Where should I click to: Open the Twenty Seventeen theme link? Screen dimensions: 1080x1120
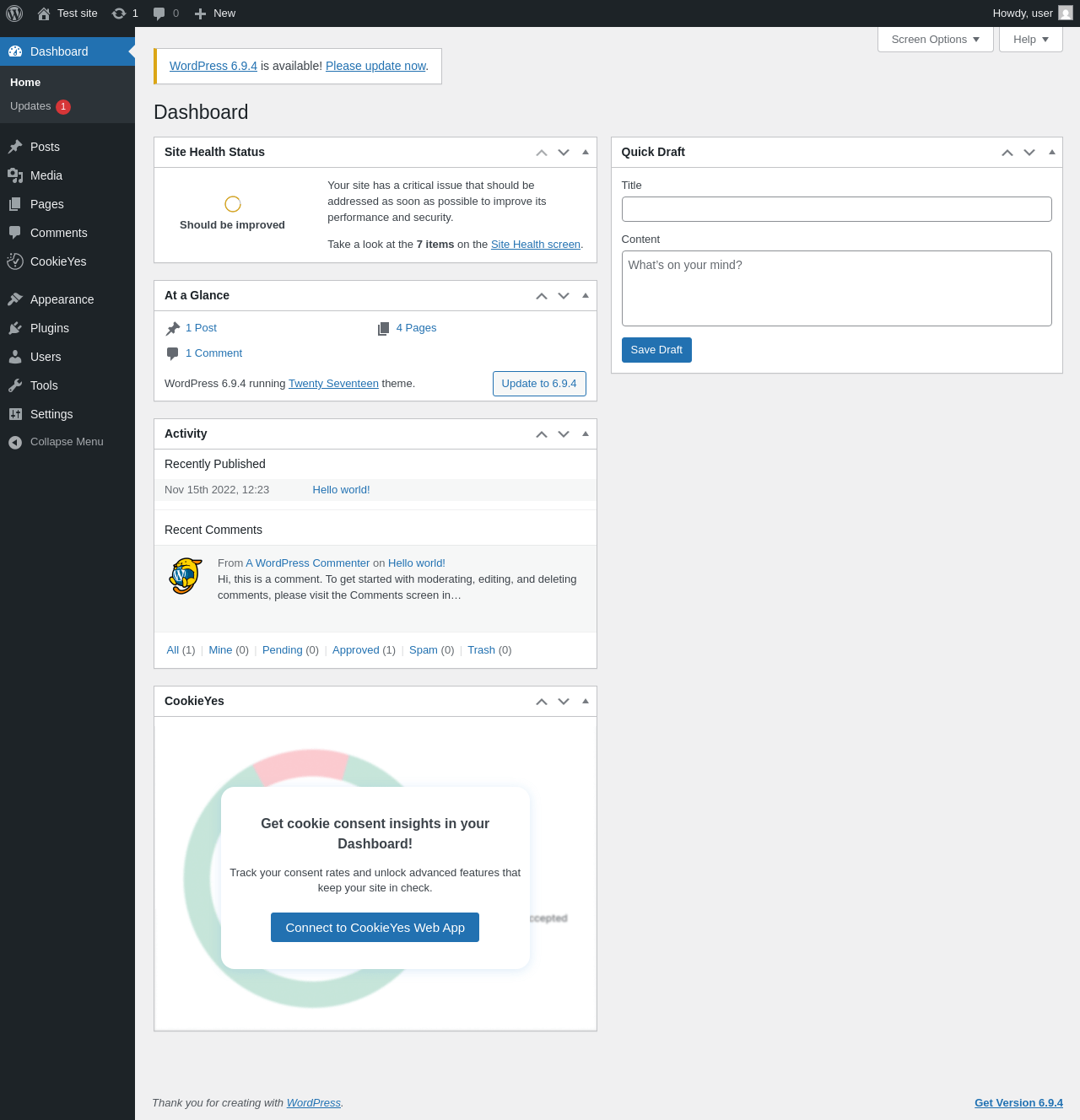(333, 384)
